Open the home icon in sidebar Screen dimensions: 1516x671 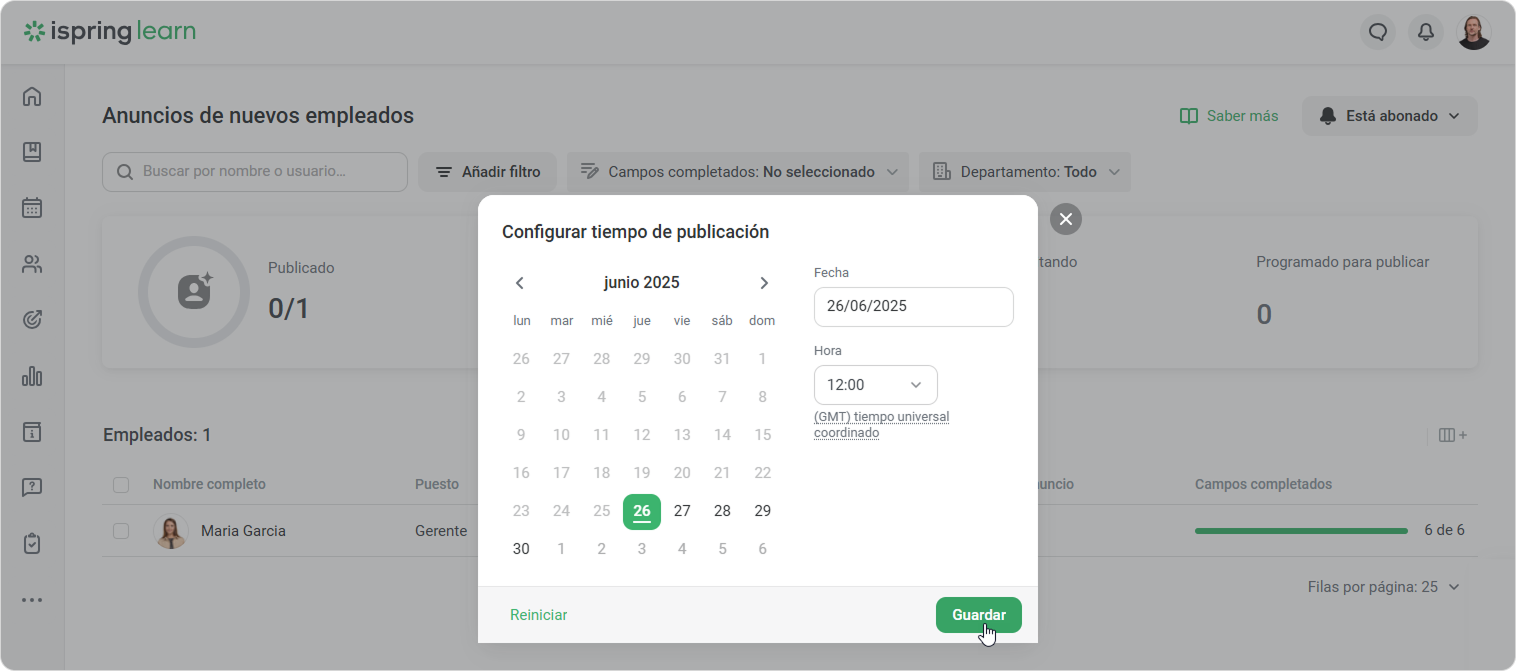(32, 97)
